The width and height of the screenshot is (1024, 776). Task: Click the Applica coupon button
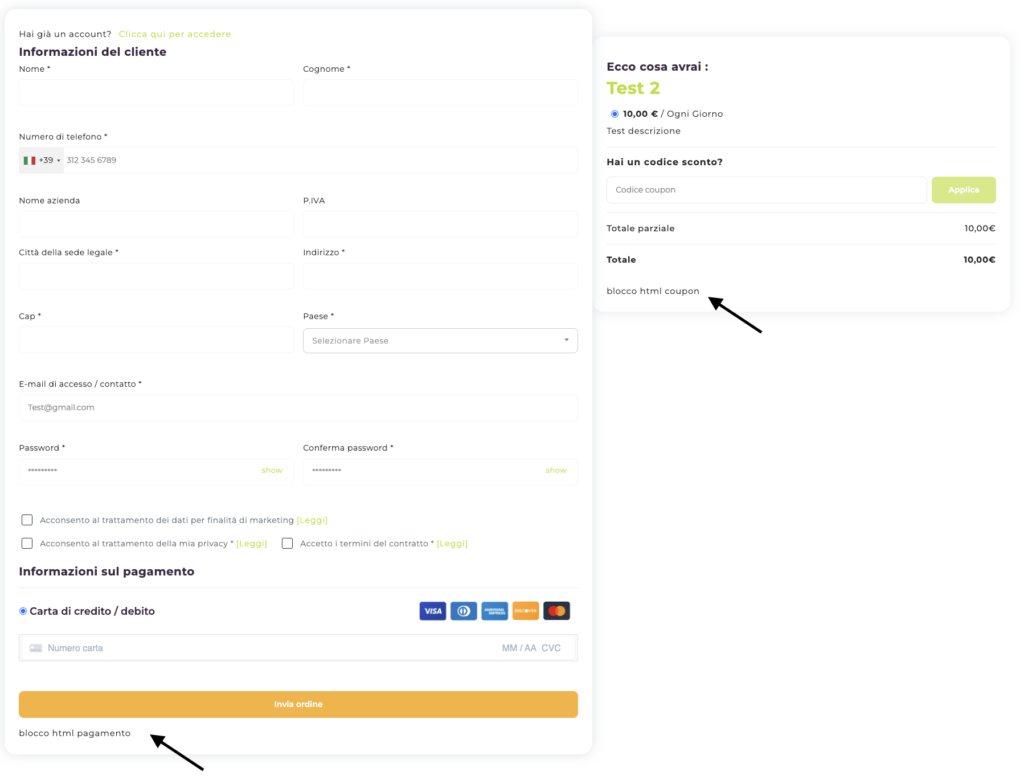coord(963,190)
